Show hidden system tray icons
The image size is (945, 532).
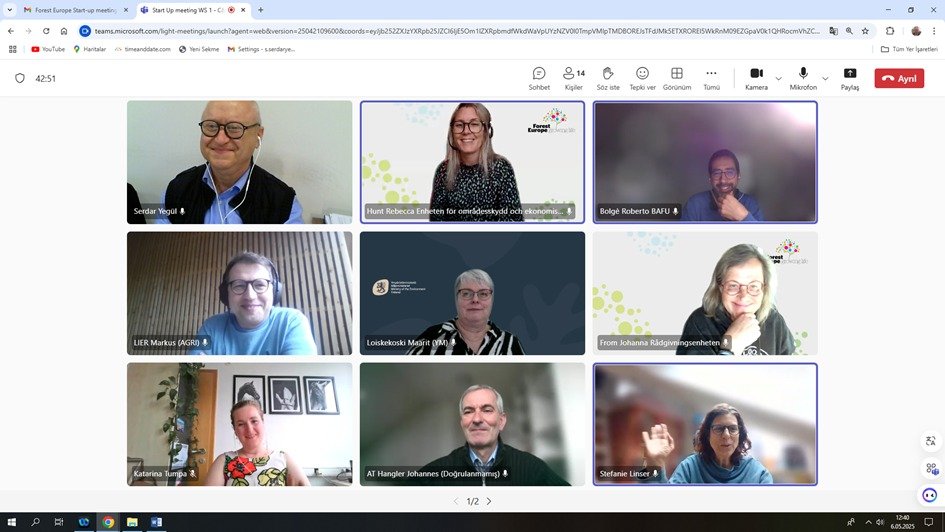[x=868, y=522]
